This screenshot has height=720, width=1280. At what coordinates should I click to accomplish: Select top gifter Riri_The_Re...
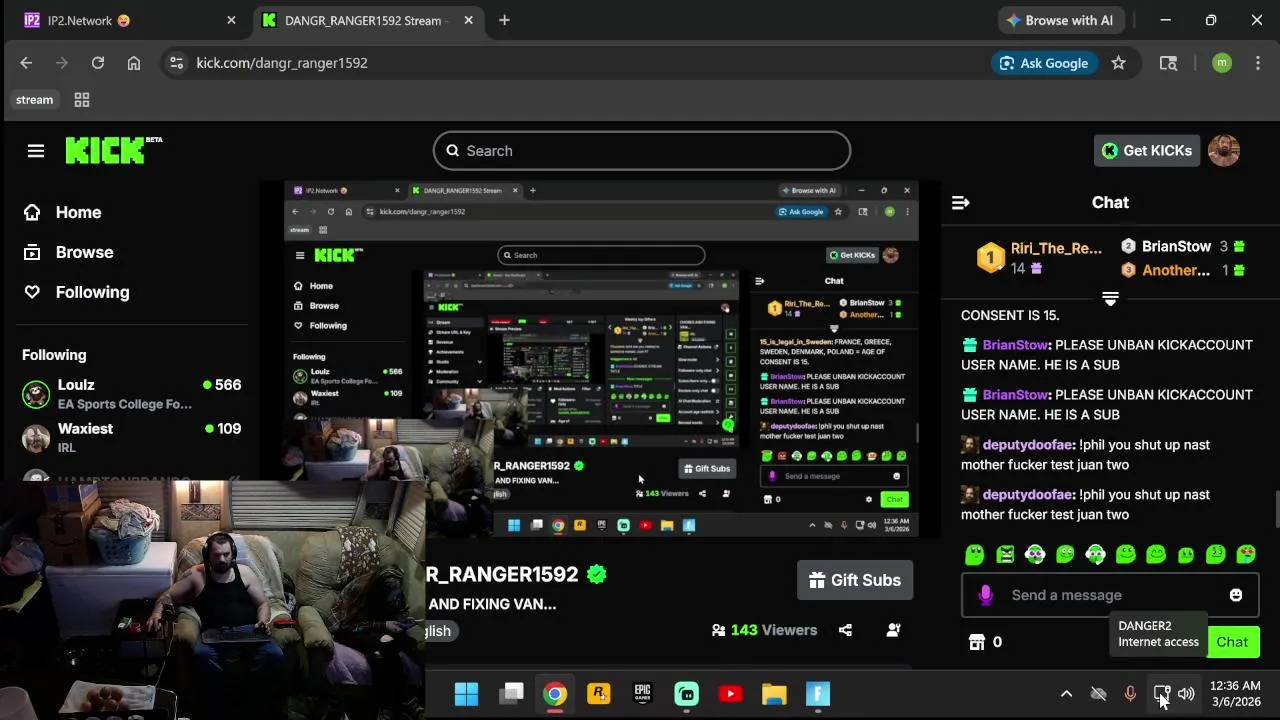(1040, 258)
